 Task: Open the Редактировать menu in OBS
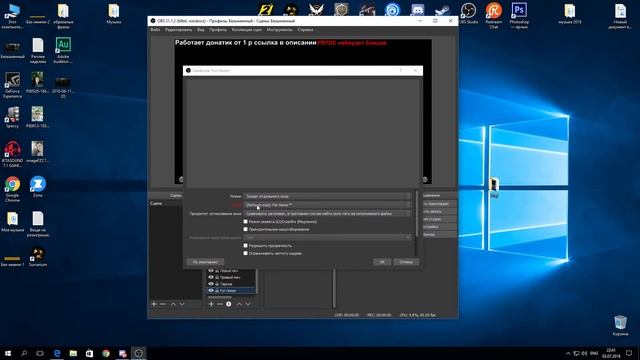pyautogui.click(x=178, y=30)
